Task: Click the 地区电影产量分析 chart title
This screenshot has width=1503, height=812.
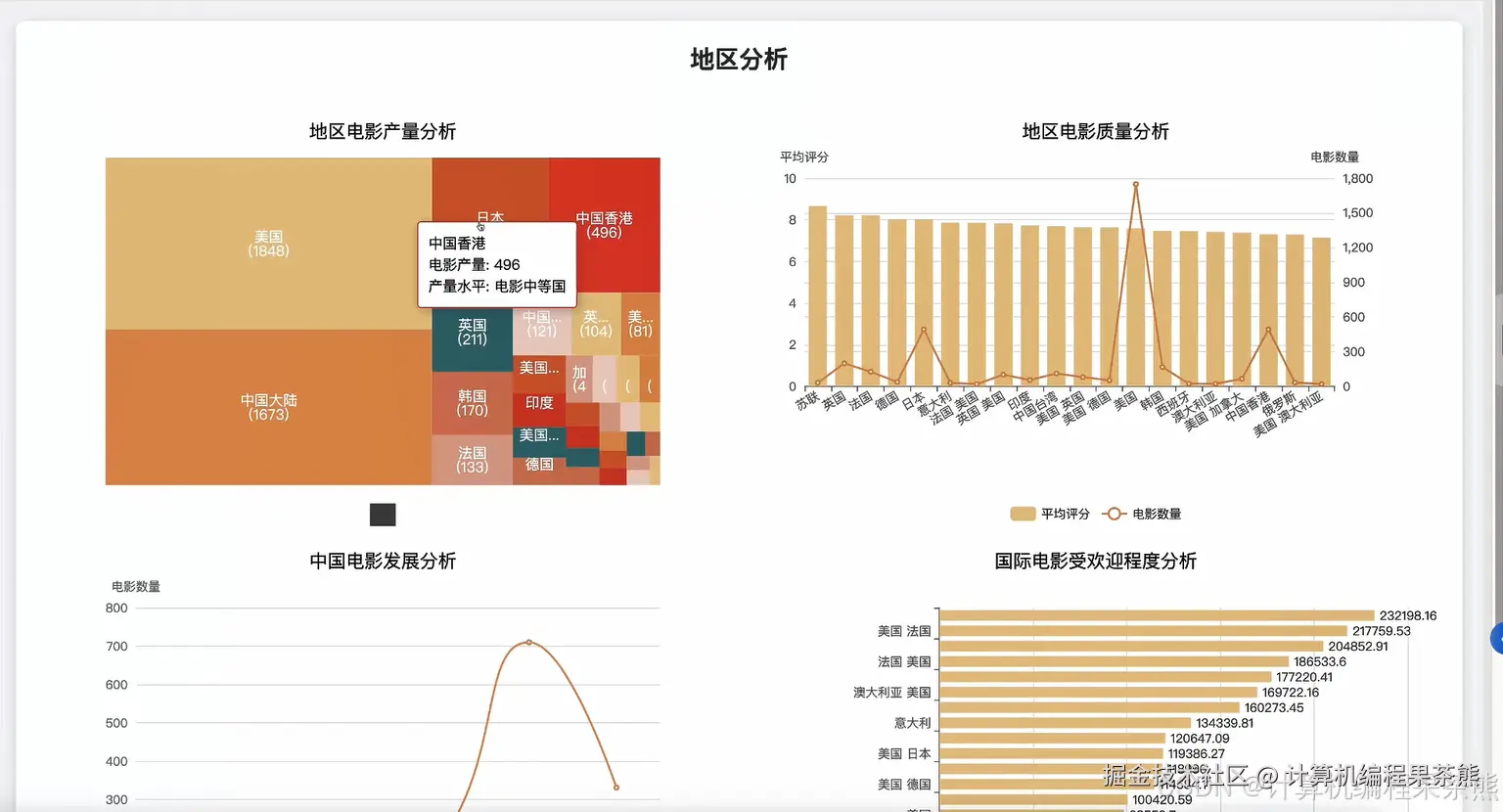Action: click(383, 131)
